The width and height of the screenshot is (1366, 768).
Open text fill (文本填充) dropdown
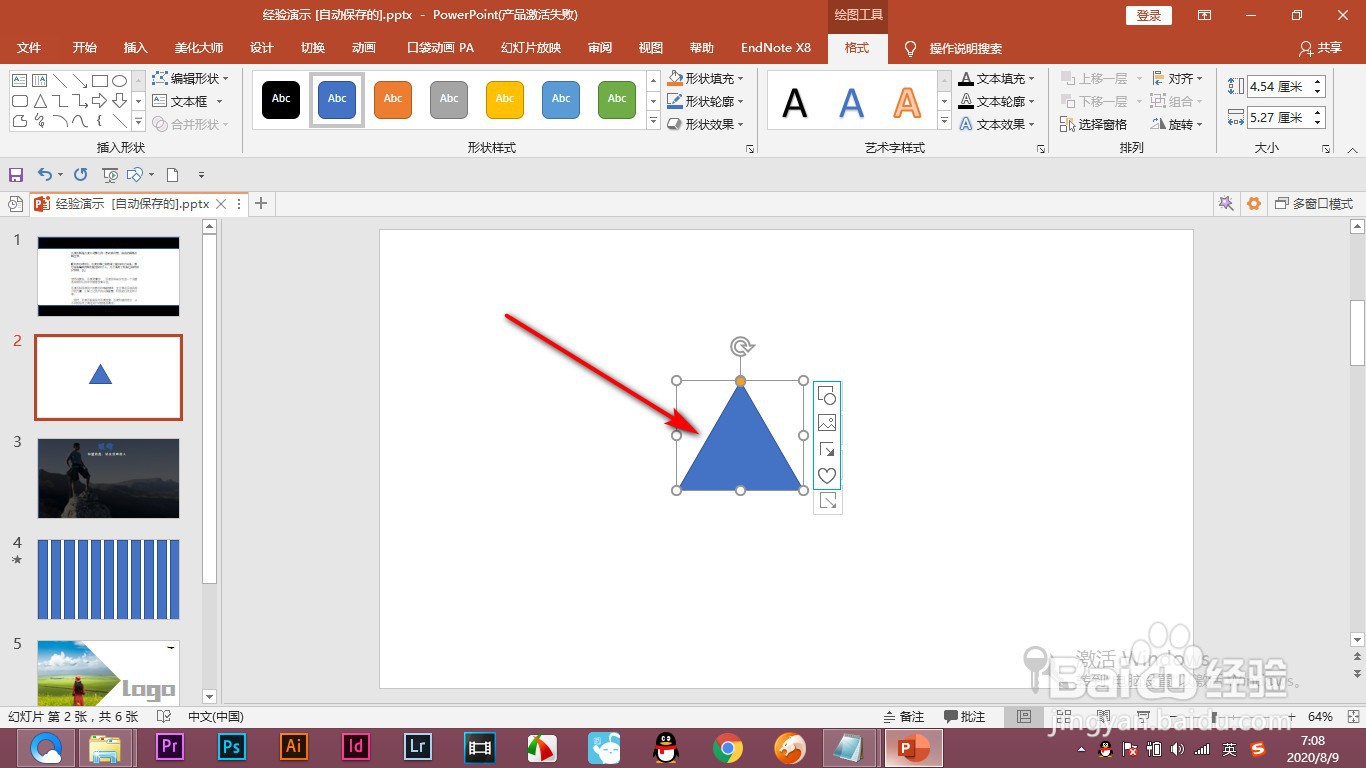pos(997,78)
